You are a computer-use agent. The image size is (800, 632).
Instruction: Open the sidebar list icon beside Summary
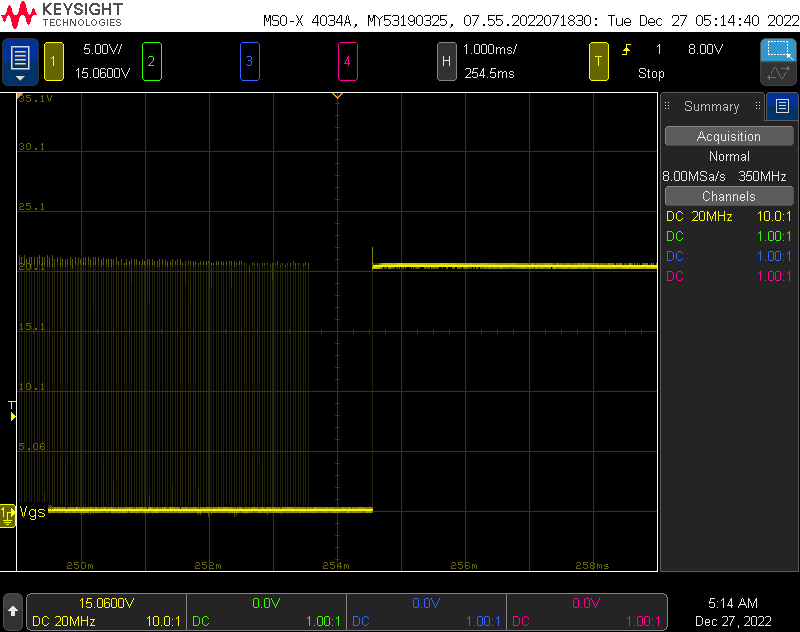(x=782, y=106)
